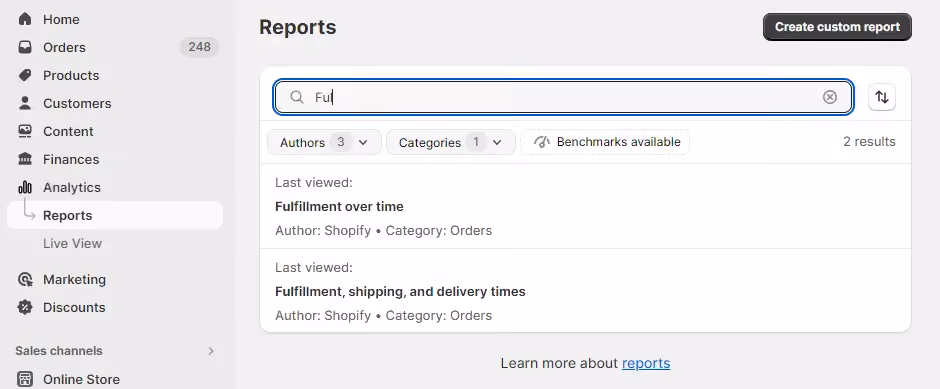Click the Home house icon
The height and width of the screenshot is (389, 940).
25,19
